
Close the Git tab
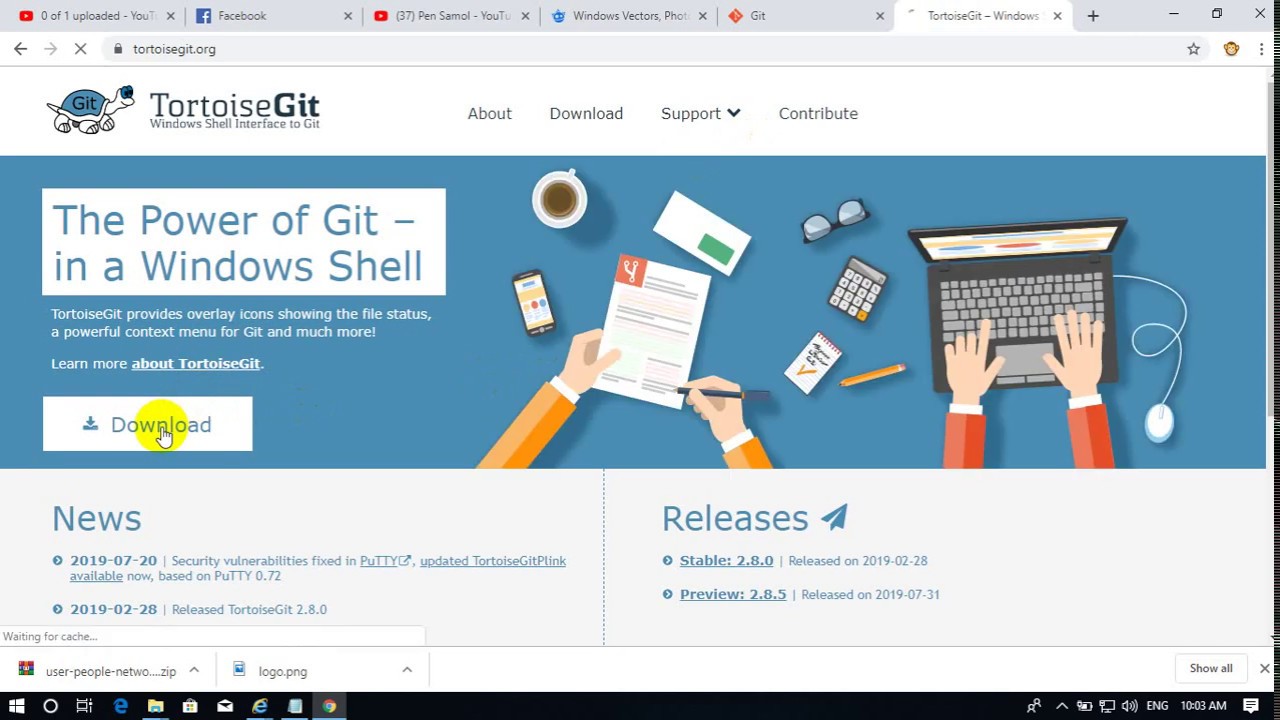(x=880, y=16)
